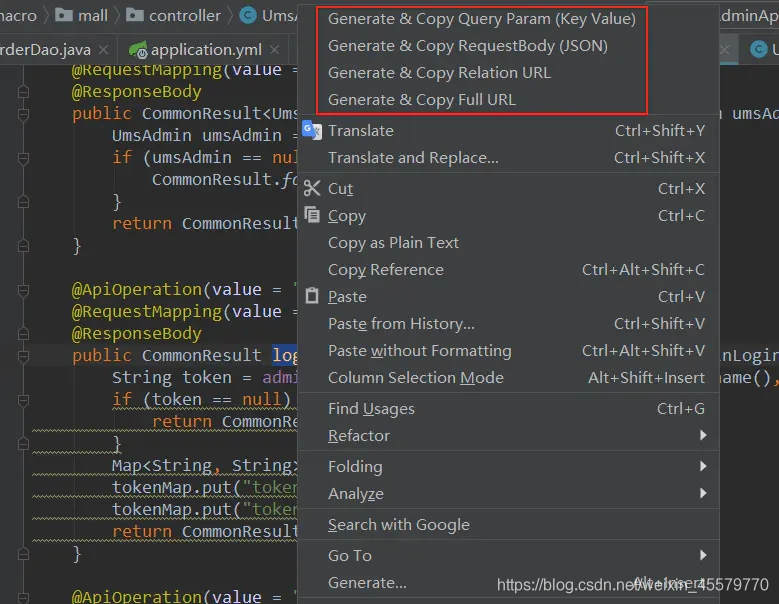Screen dimensions: 779x604
Task: Expand Analyze submenu arrow
Action: [703, 493]
